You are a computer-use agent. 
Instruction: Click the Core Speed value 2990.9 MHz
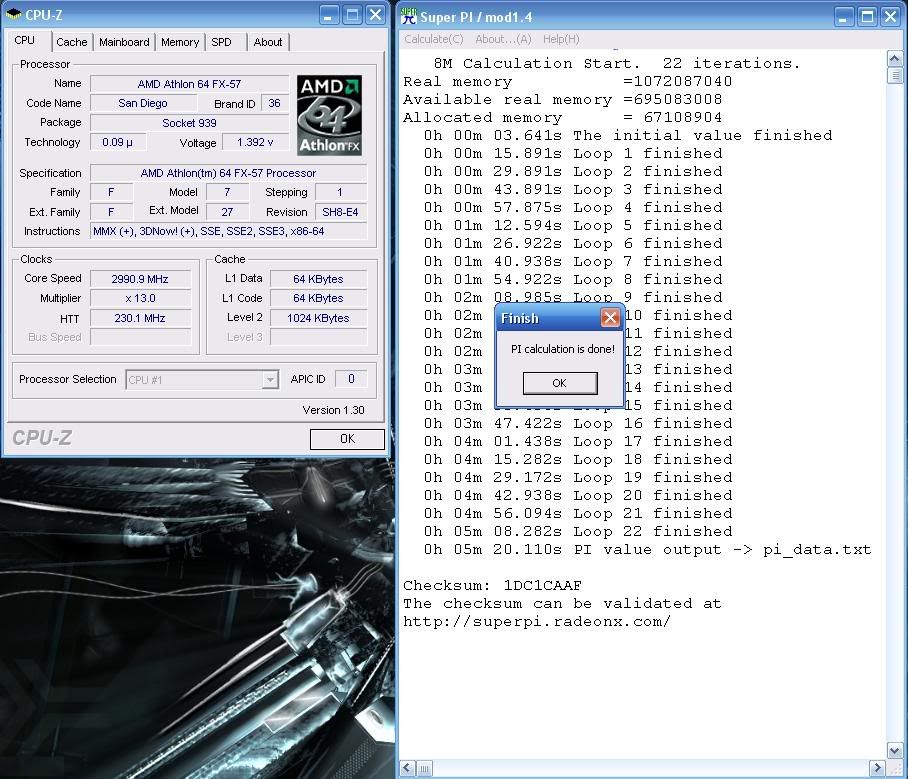click(x=140, y=279)
